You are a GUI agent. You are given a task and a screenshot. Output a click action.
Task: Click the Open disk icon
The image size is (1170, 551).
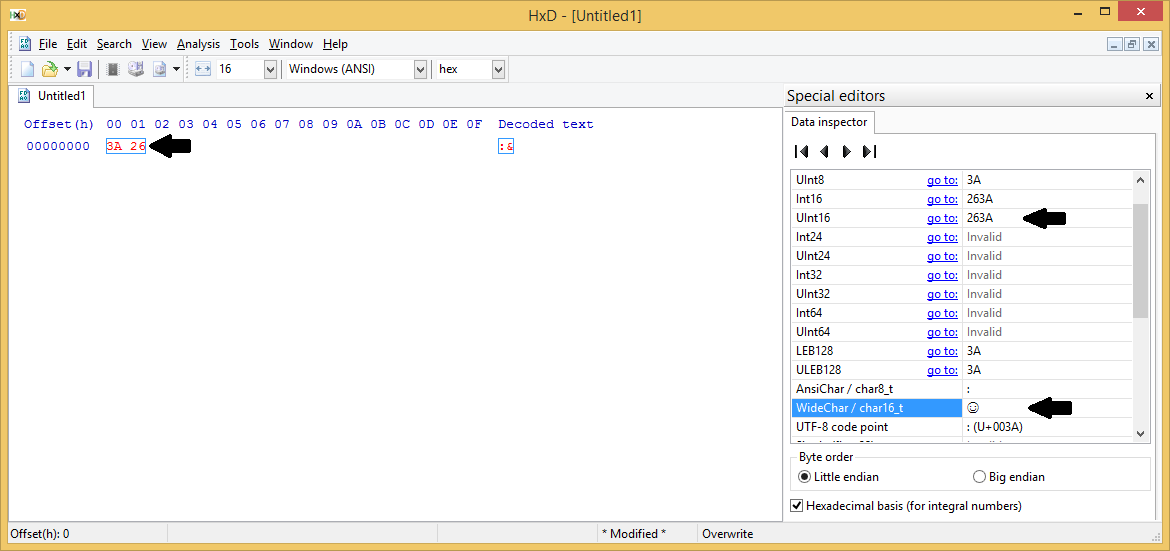pos(135,69)
